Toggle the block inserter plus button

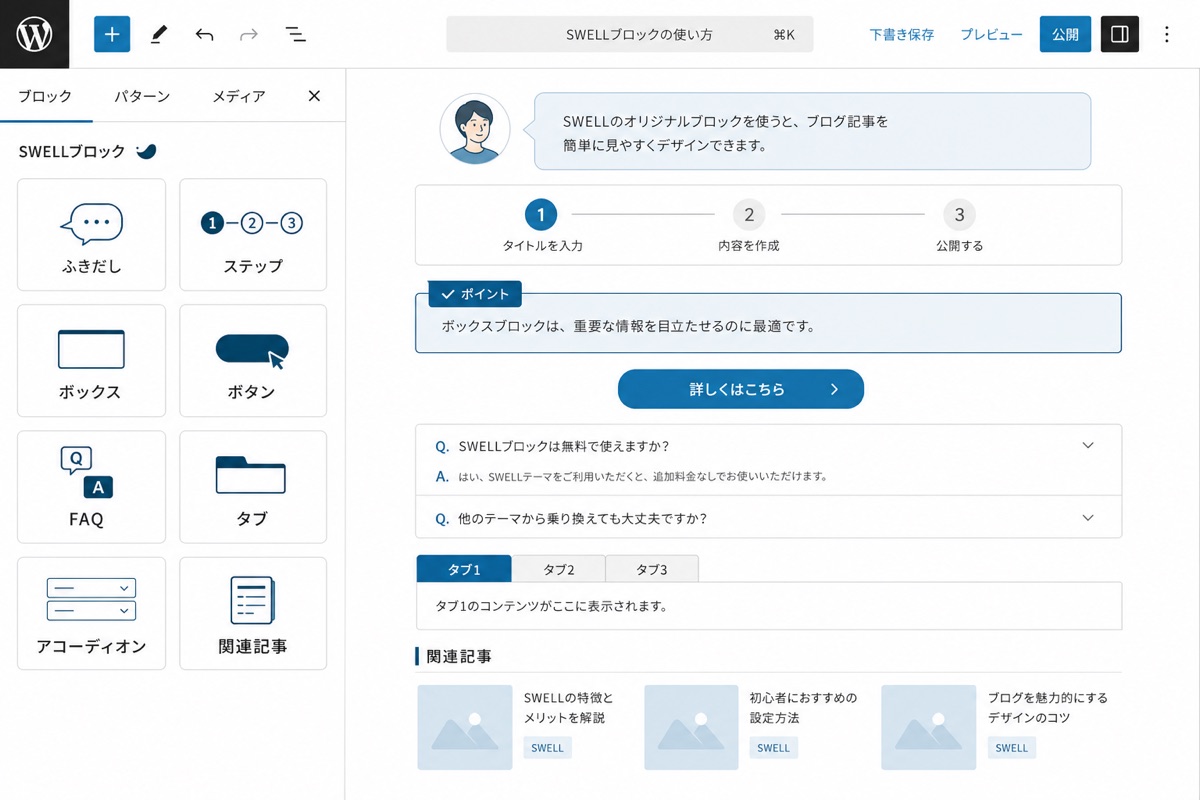point(112,34)
